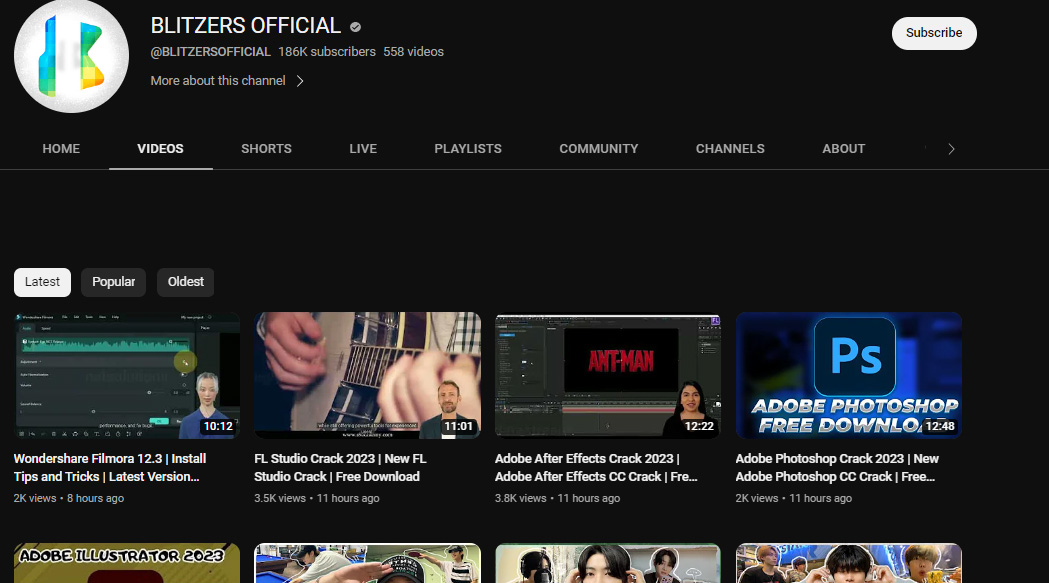
Task: Click the @BLITZERSOFFICIAL handle text
Action: point(211,52)
